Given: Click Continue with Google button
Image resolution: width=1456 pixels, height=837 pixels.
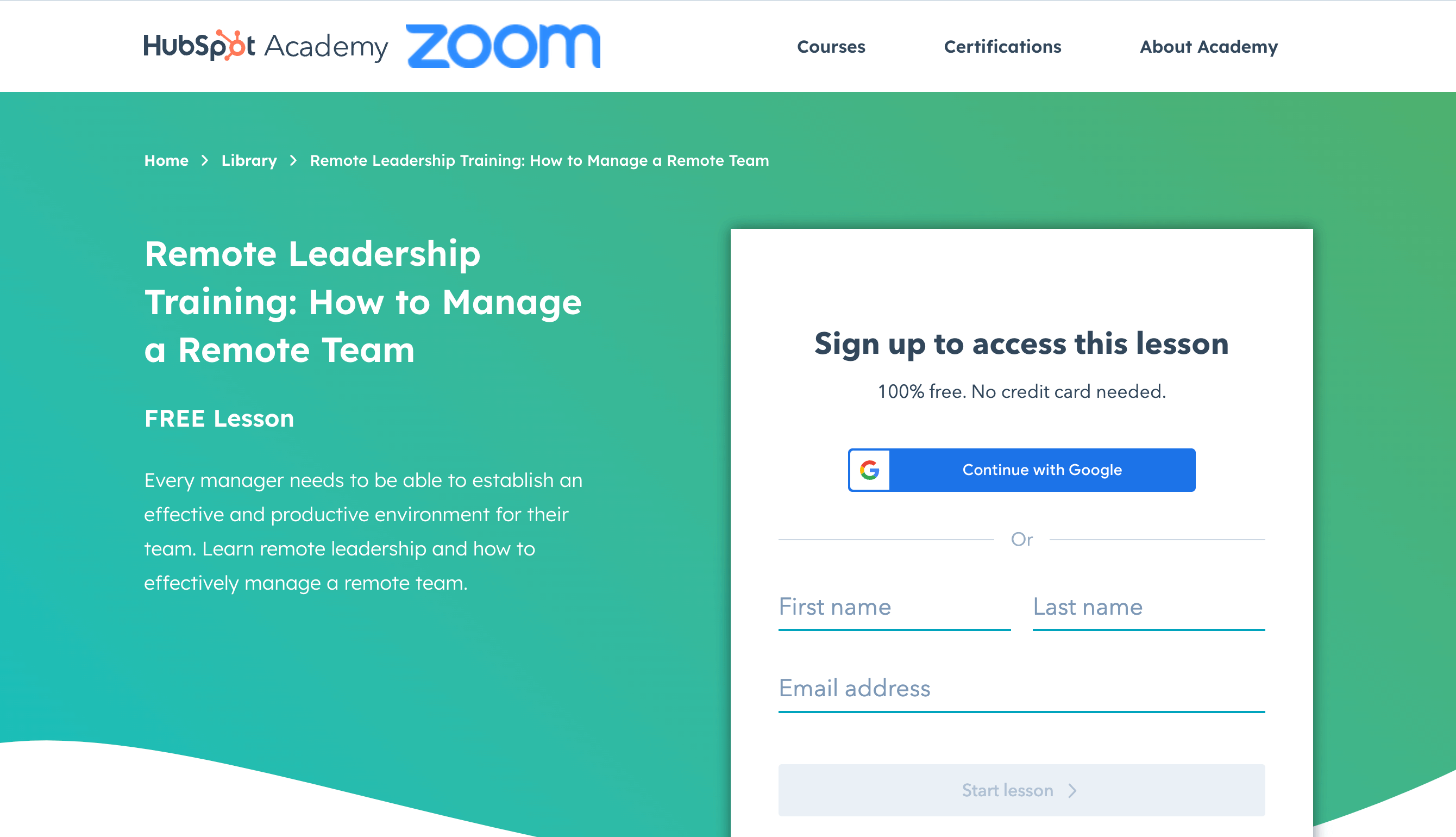Looking at the screenshot, I should click(x=1022, y=470).
